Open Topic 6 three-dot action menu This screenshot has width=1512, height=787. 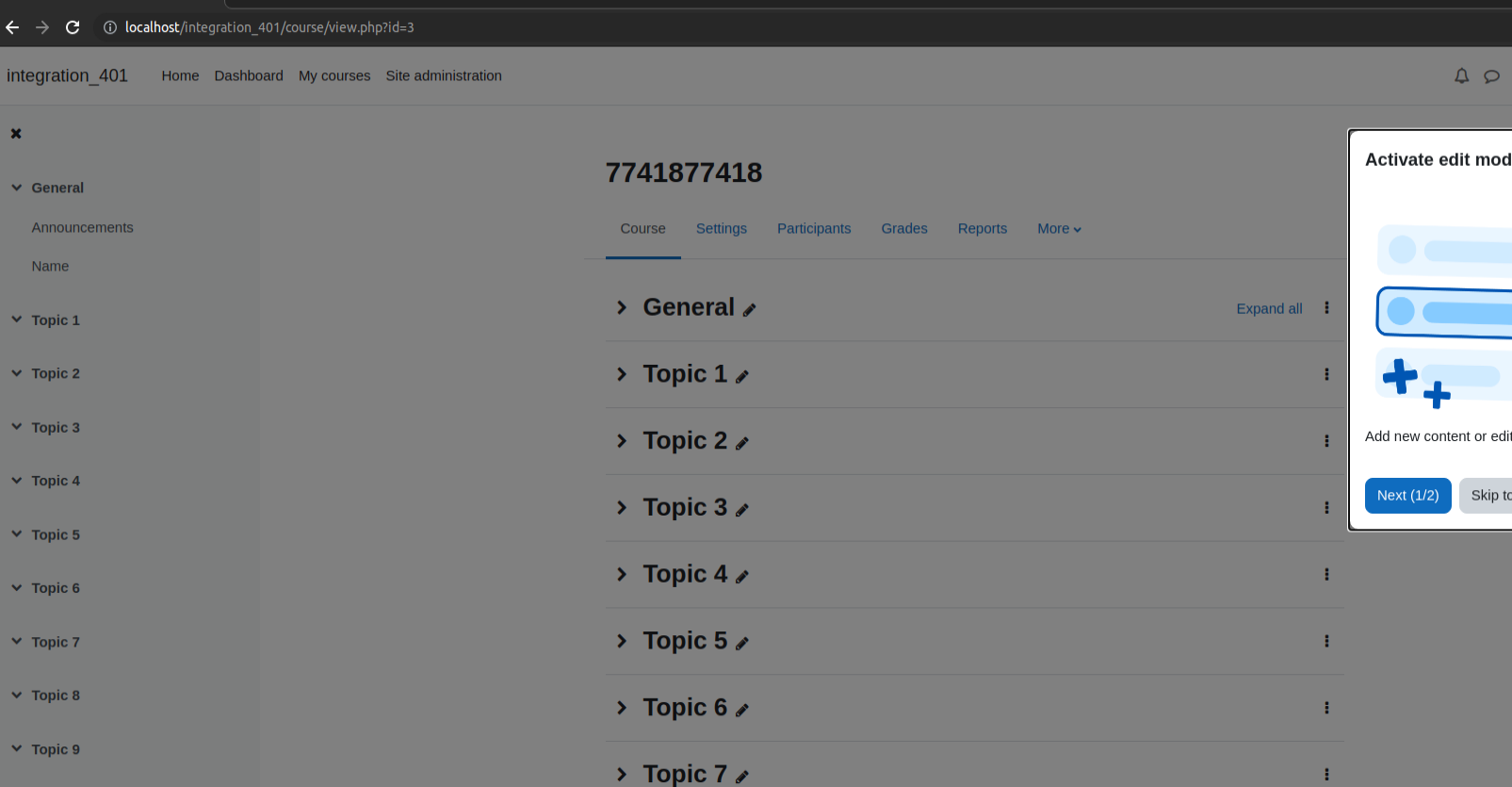[x=1326, y=708]
